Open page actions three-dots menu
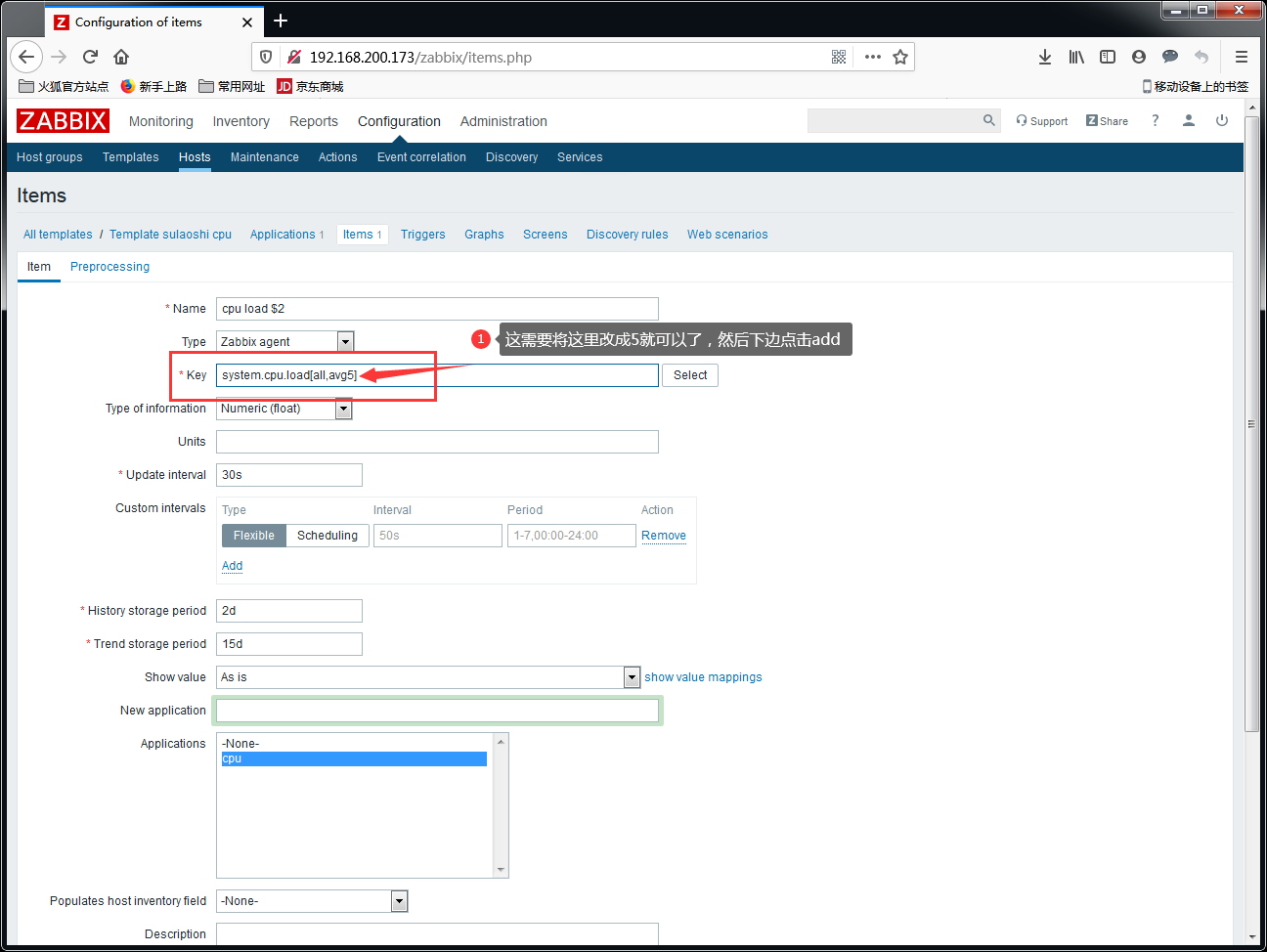 pos(873,57)
